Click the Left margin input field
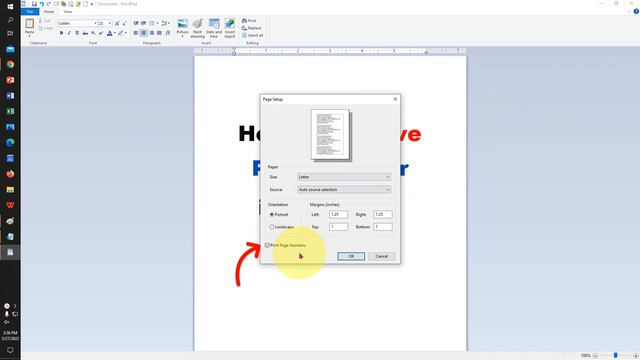Screen dimensions: 640x360 [338, 214]
